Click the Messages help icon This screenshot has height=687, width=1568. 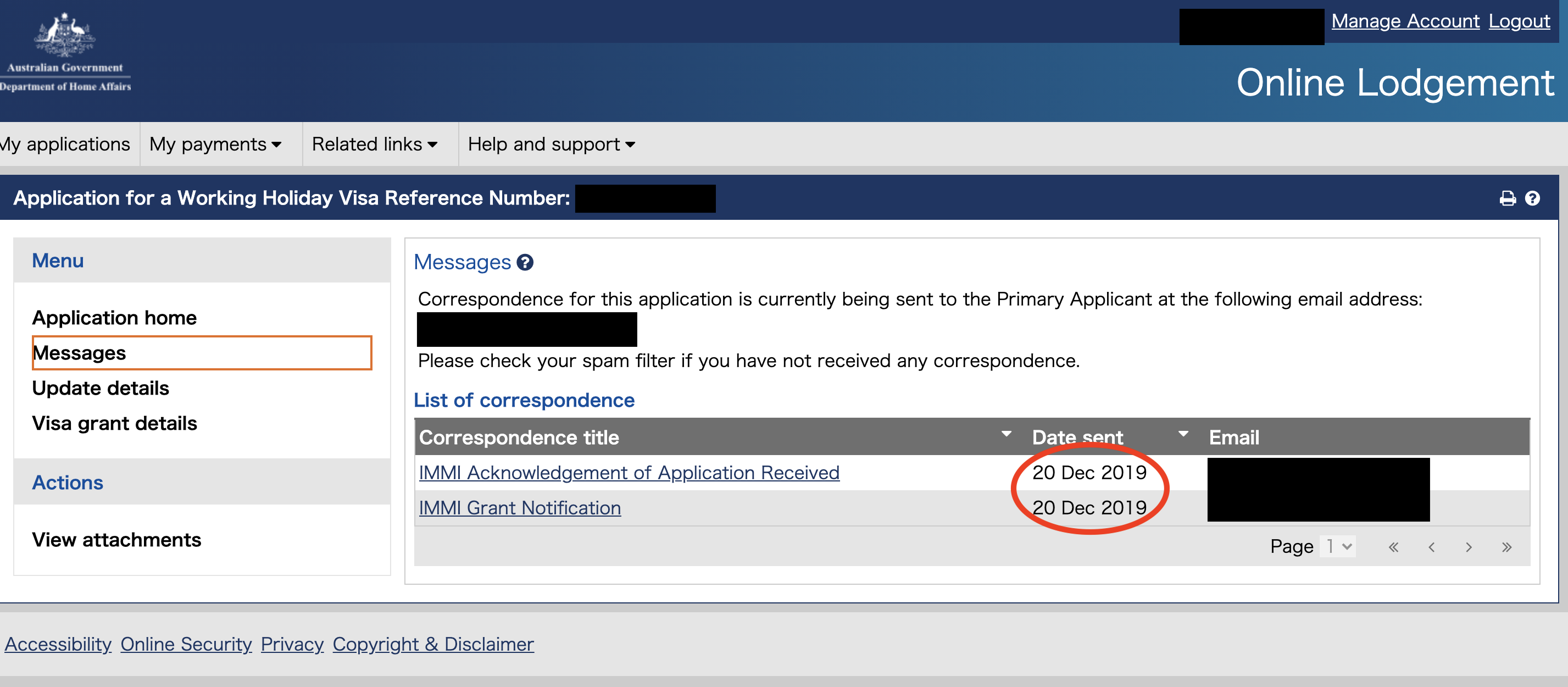pos(525,263)
